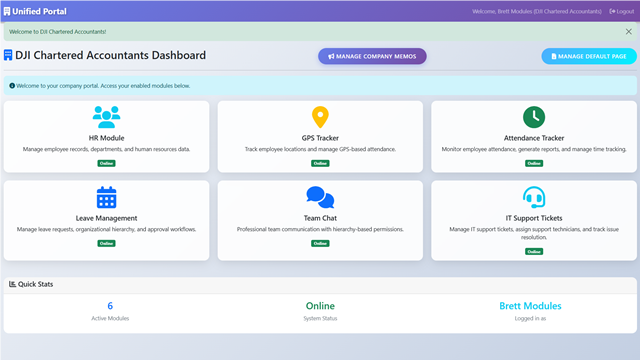Click 'Welcome to DJI Chartered Accountants!' alert text

point(58,31)
